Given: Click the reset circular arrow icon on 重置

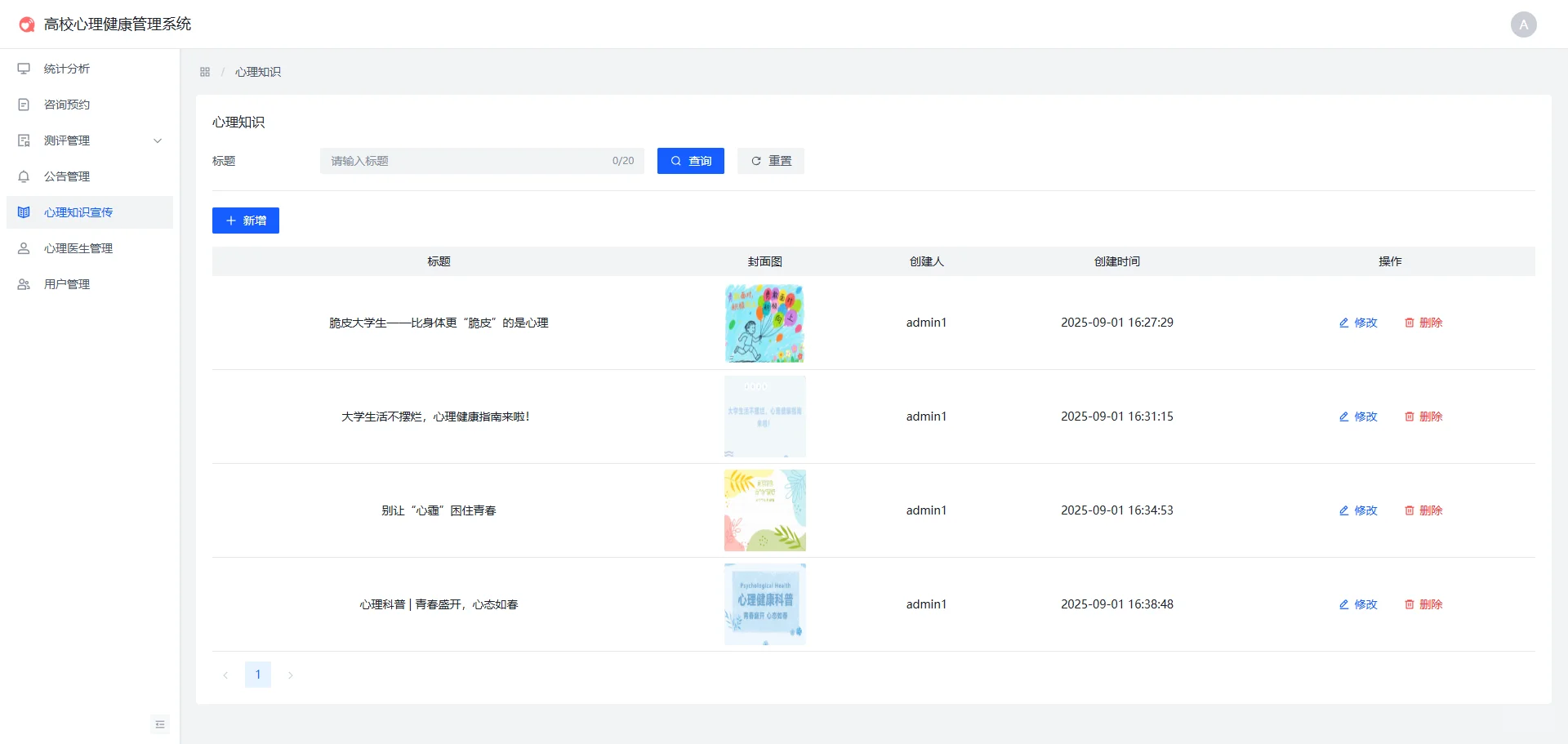Looking at the screenshot, I should point(756,161).
